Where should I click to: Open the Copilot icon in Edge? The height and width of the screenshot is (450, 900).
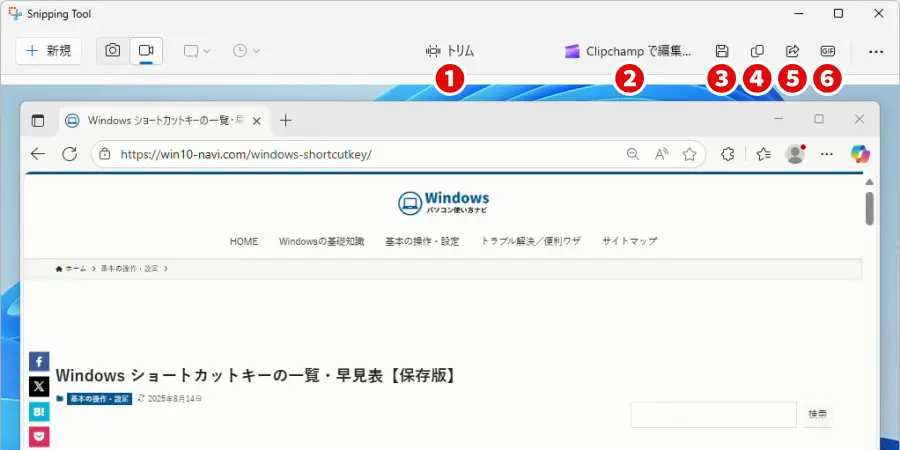860,154
